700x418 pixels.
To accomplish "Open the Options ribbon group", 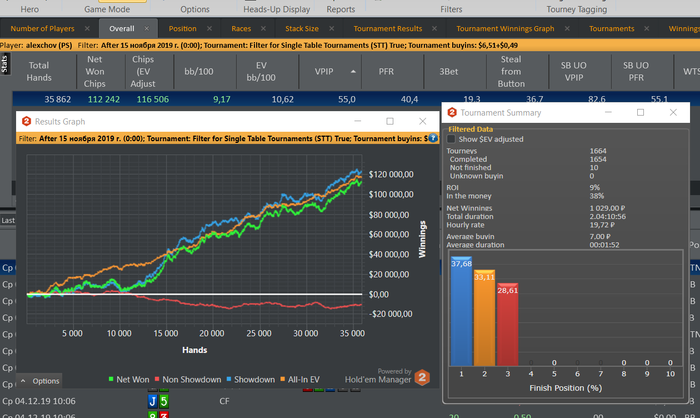I will tap(195, 9).
